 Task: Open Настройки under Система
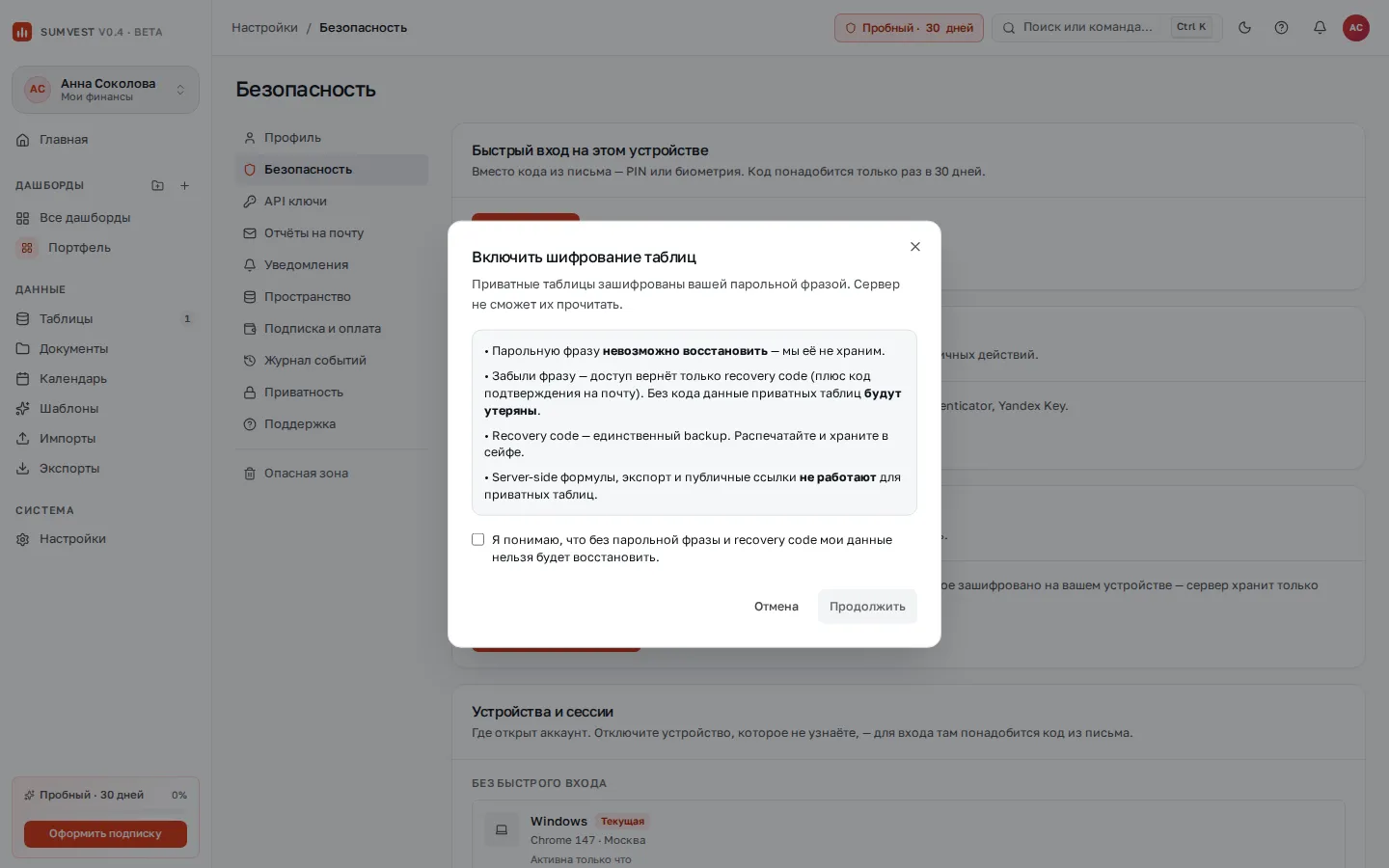[x=105, y=539]
